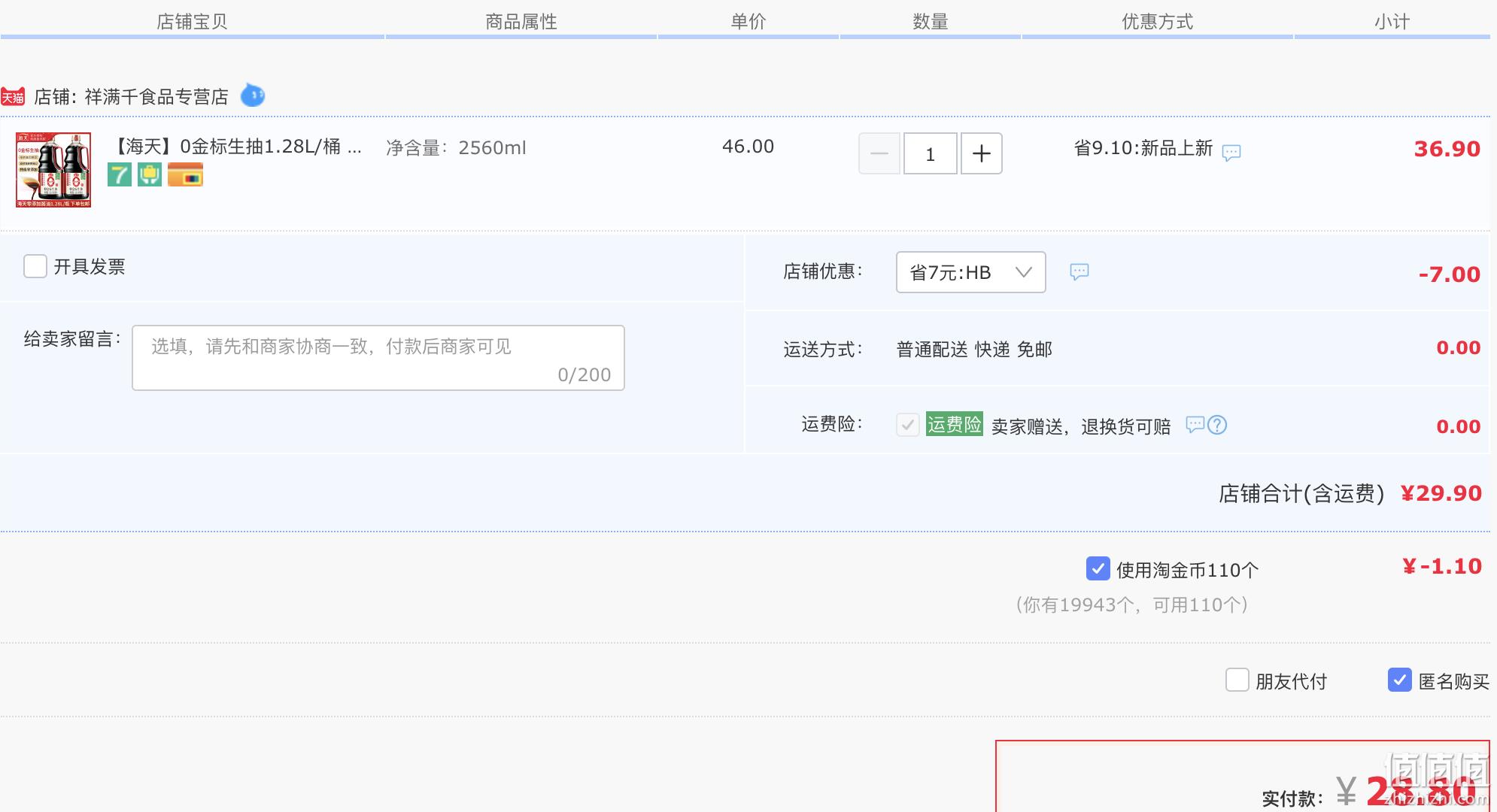This screenshot has width=1497, height=812.
Task: Click the orange credit card badge
Action: click(x=185, y=175)
